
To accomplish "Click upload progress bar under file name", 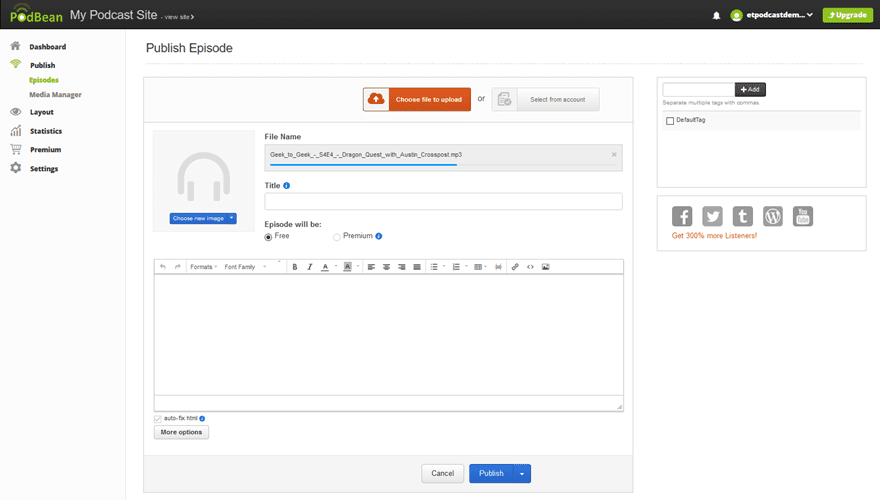I will [443, 165].
